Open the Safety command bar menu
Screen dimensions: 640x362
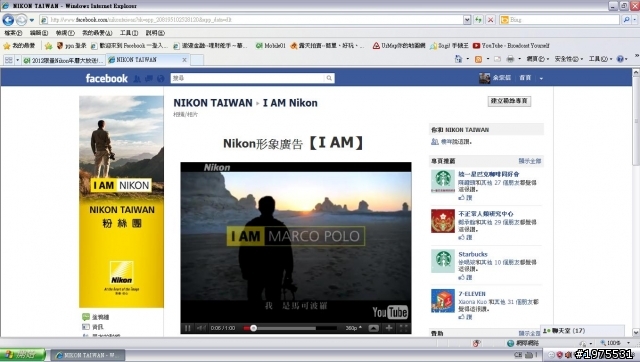(x=569, y=59)
